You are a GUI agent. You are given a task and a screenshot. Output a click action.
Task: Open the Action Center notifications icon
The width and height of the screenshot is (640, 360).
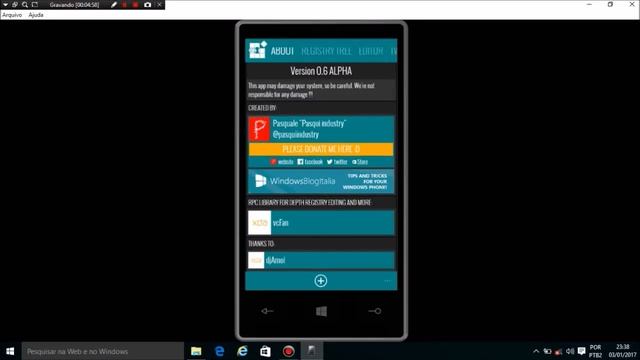click(x=582, y=351)
